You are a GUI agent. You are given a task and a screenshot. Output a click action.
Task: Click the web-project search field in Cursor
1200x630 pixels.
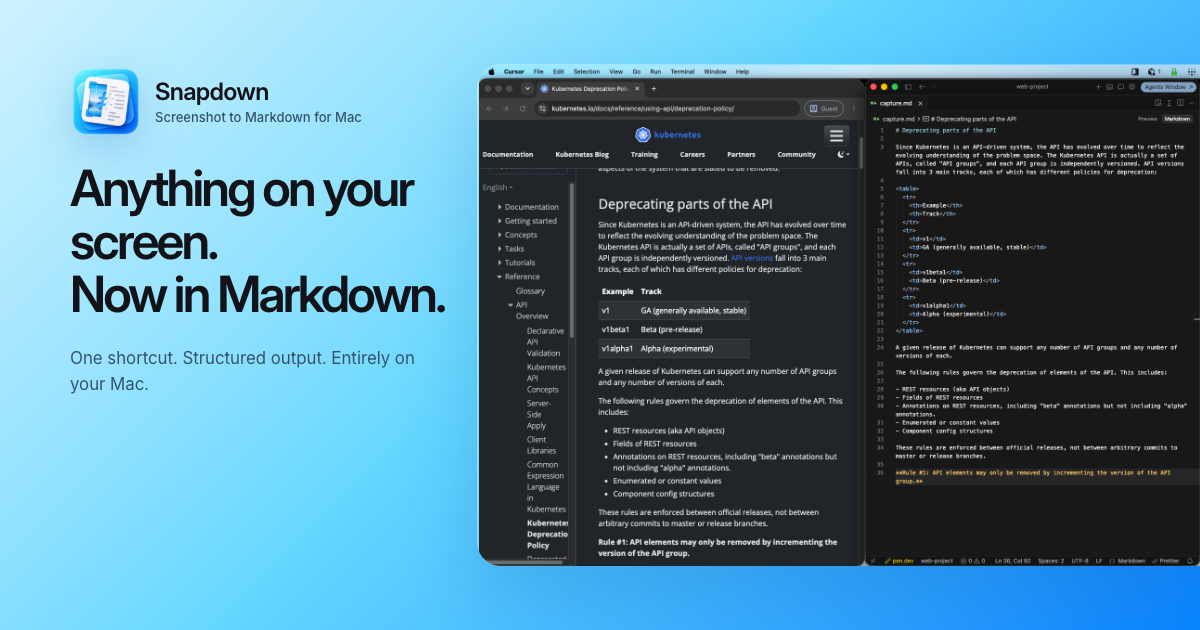1032,87
